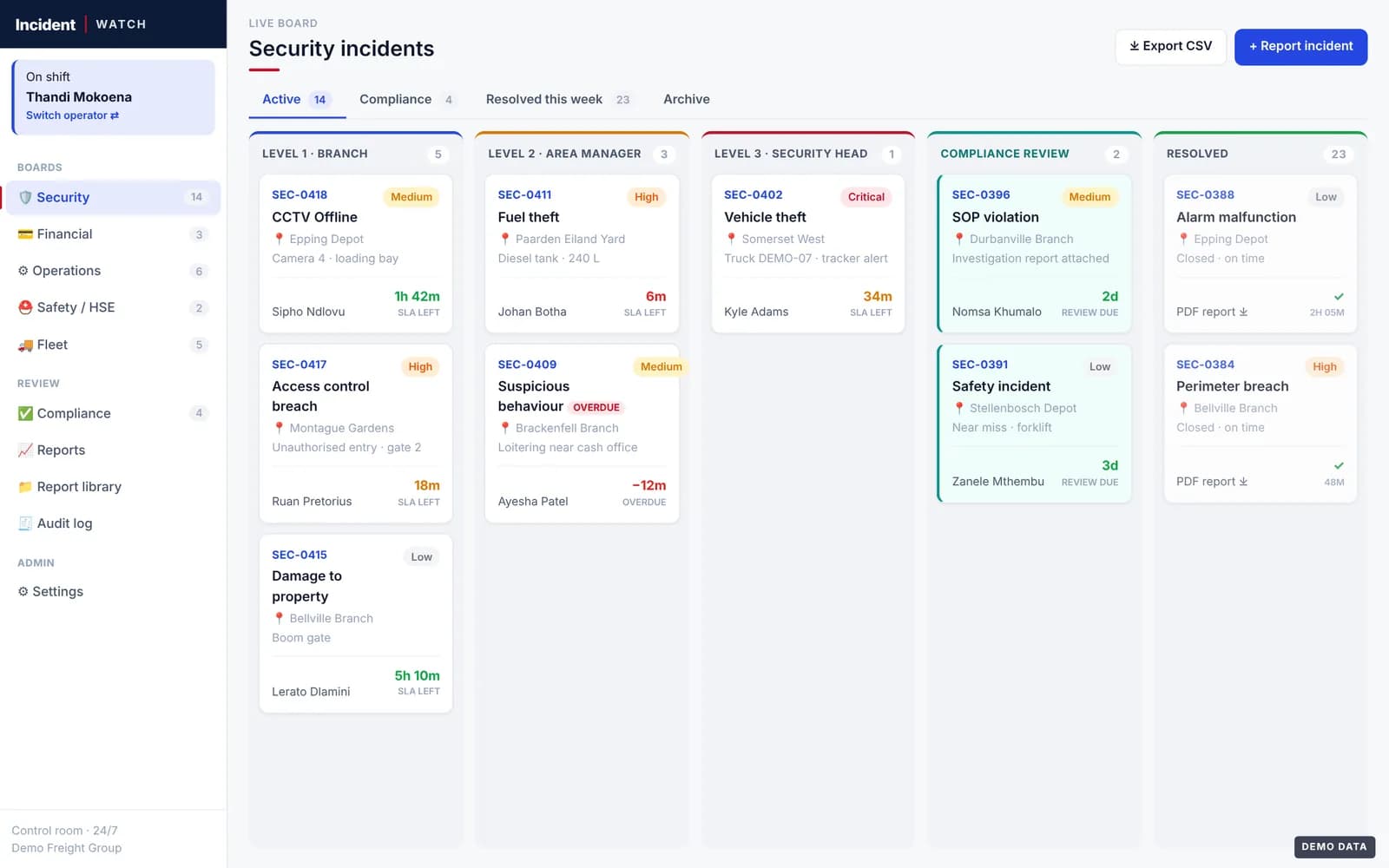The width and height of the screenshot is (1389, 868).
Task: Open the Security board shield icon
Action: pos(25,197)
